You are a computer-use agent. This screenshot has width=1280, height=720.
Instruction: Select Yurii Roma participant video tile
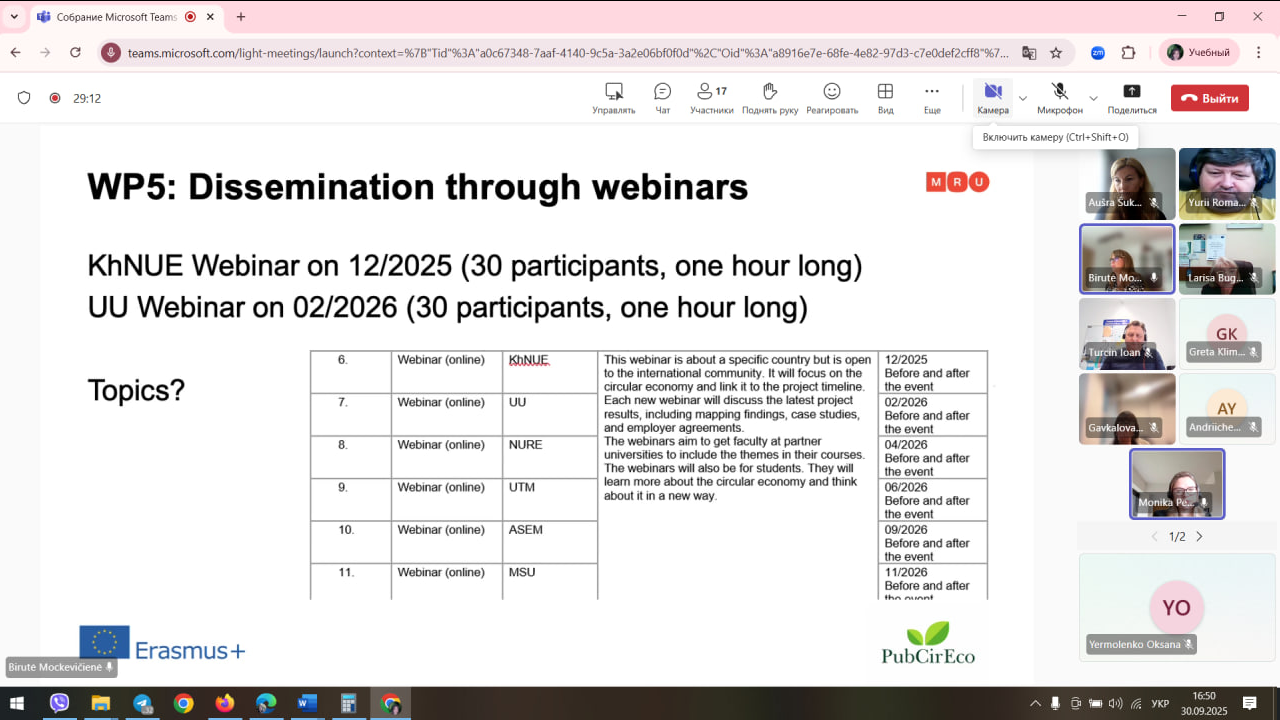pos(1226,183)
